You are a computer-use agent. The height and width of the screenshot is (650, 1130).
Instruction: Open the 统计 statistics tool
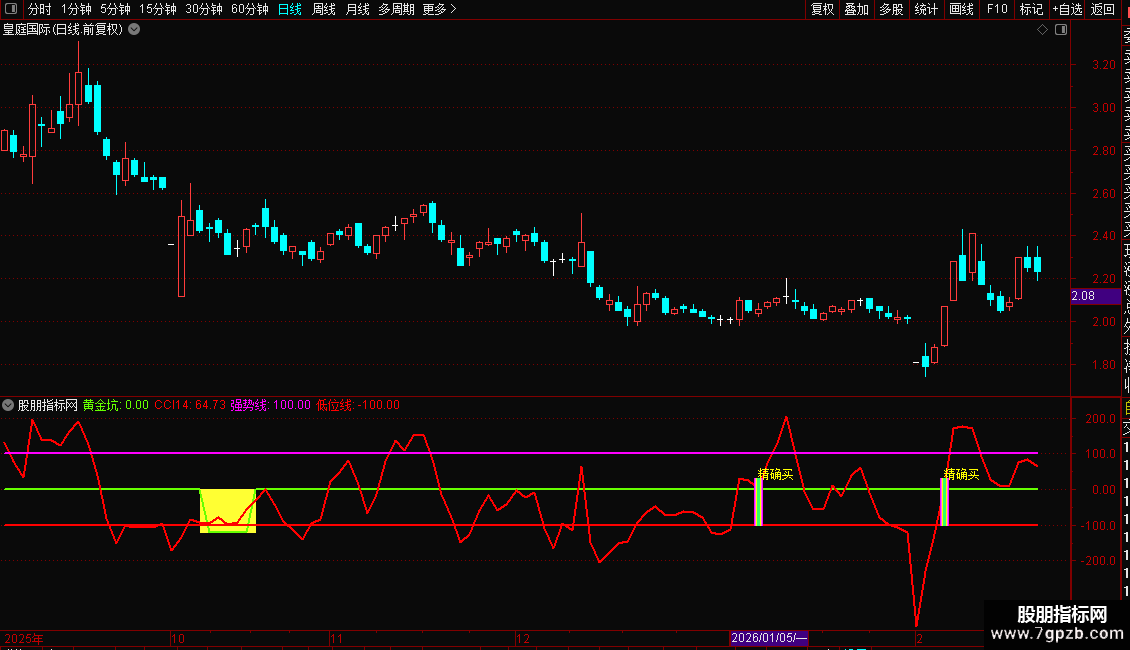pyautogui.click(x=926, y=10)
